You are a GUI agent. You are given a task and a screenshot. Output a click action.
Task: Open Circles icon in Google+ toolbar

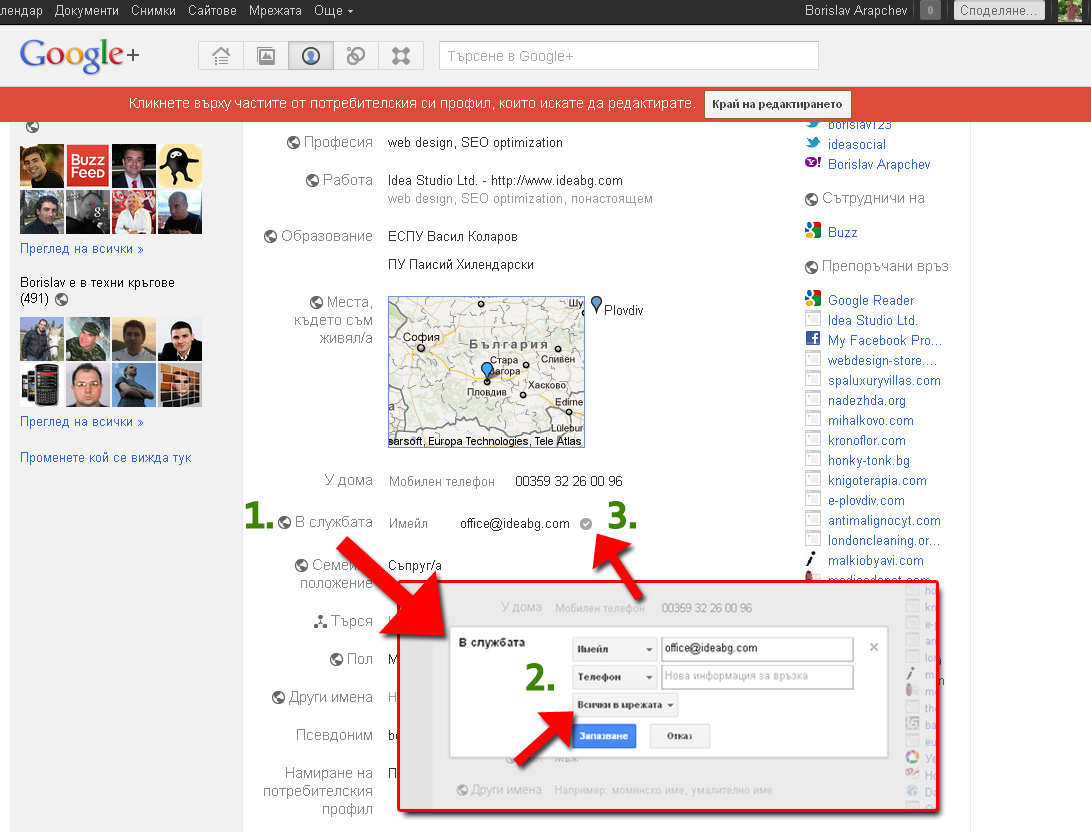[x=356, y=56]
